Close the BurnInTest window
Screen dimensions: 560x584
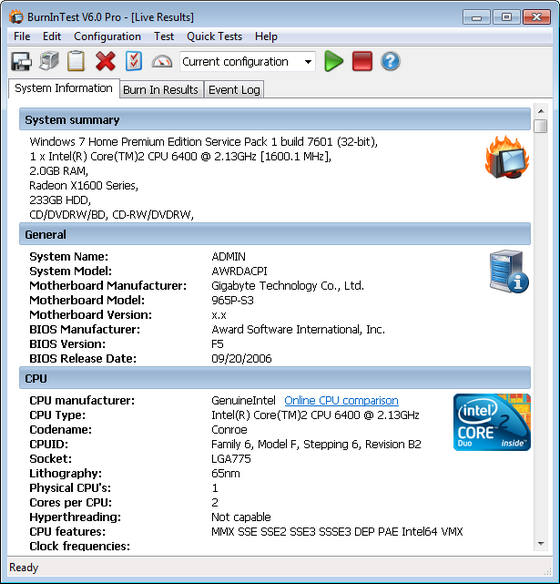pos(537,17)
